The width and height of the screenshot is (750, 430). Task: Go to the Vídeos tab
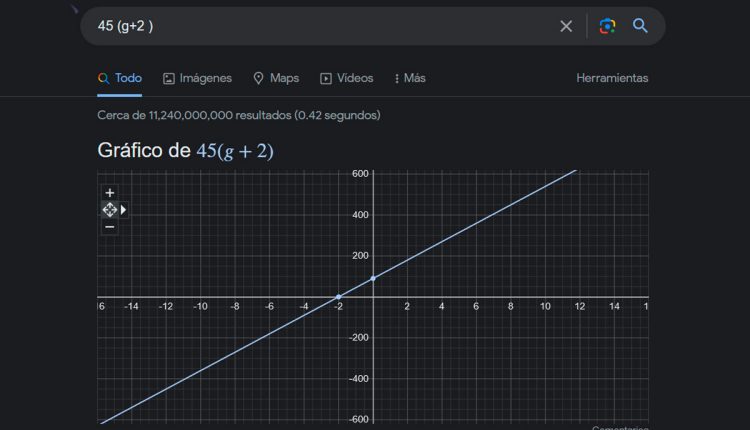[346, 78]
